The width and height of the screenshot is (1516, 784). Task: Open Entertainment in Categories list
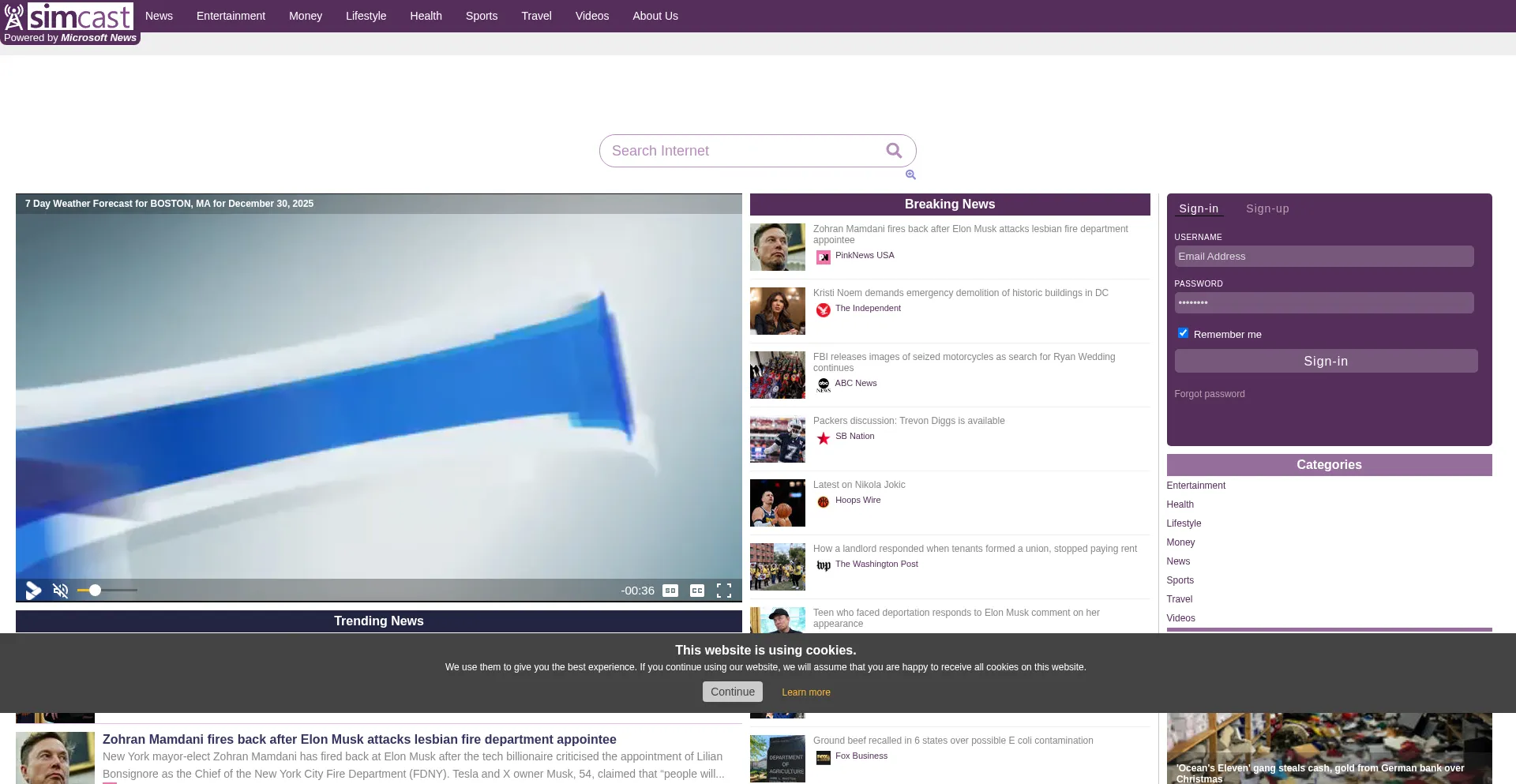click(x=1196, y=486)
